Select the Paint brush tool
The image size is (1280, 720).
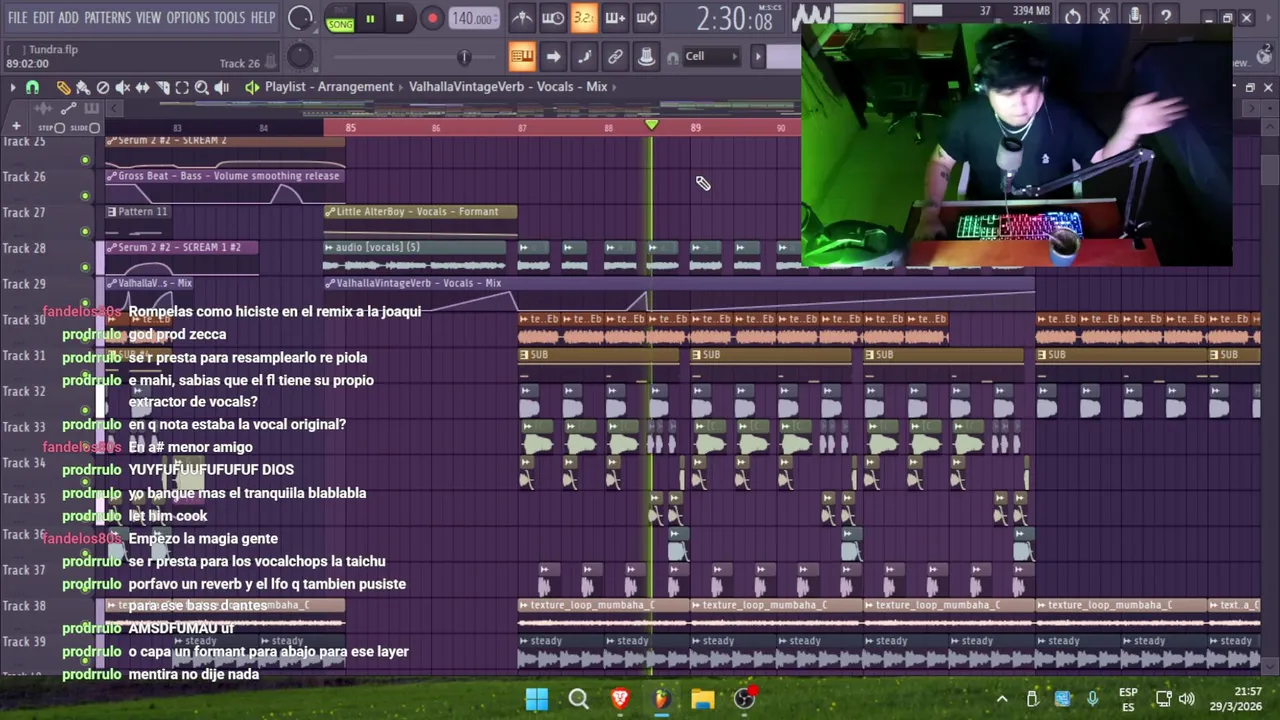click(83, 87)
